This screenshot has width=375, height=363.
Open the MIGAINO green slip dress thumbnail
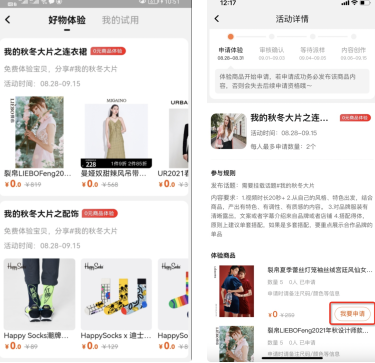coord(116,132)
